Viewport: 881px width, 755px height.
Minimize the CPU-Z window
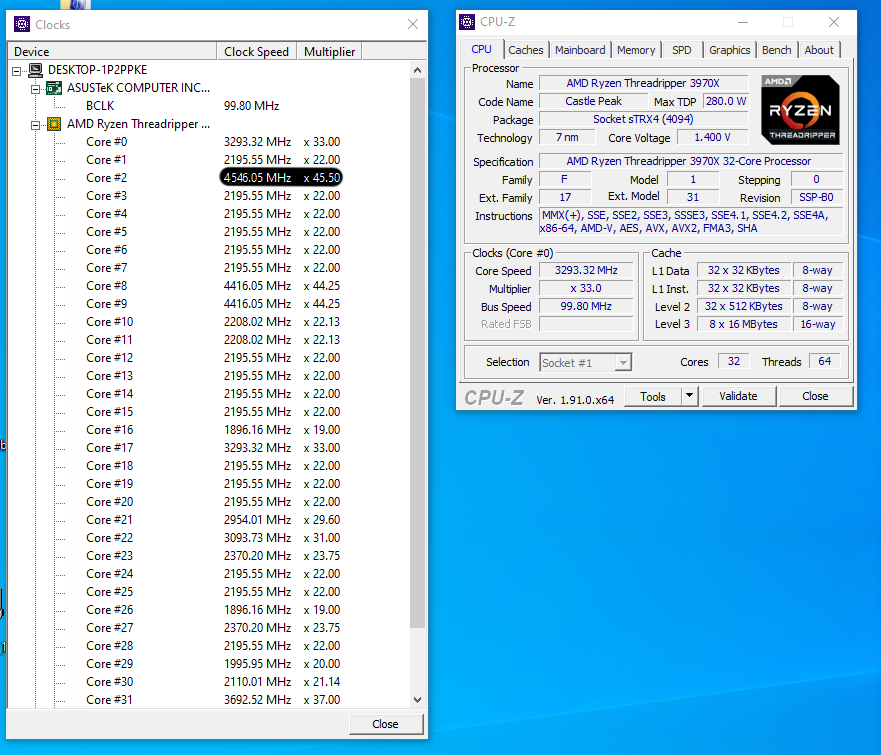(743, 22)
